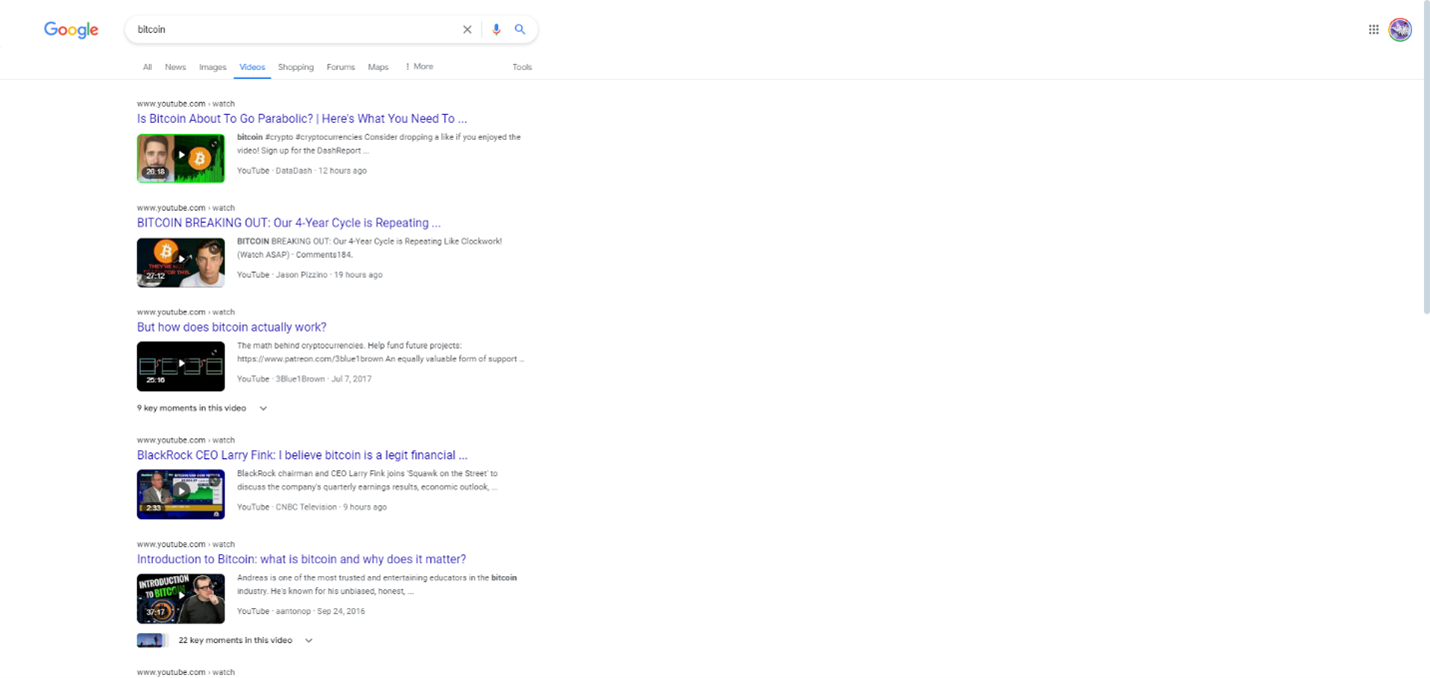Open voice search with the microphone icon
This screenshot has width=1430, height=678.
(497, 29)
